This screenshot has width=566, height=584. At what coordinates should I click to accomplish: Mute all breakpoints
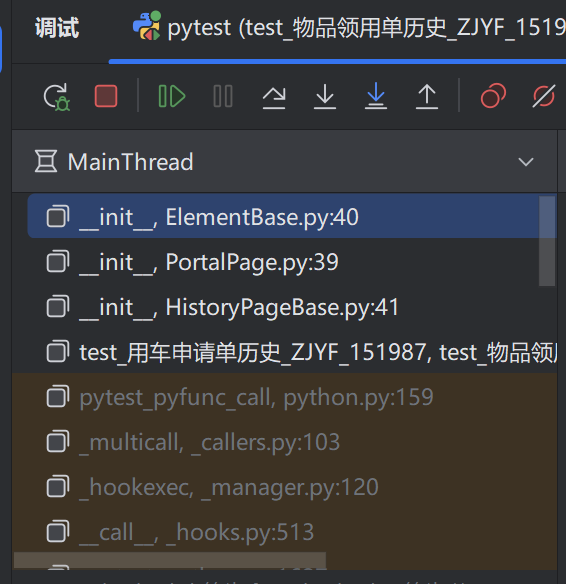(x=544, y=96)
